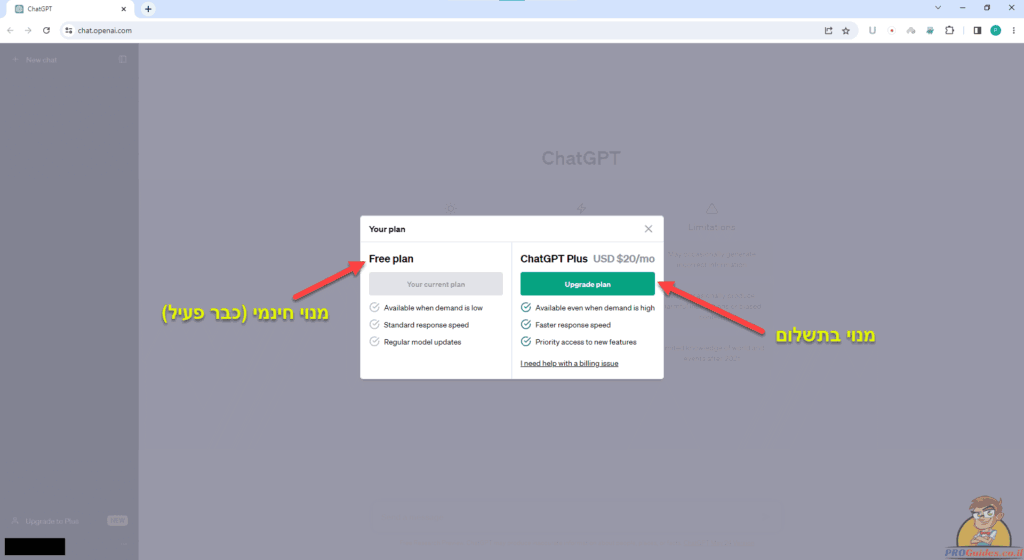Click the check icon beside Regular model updates

tap(374, 341)
